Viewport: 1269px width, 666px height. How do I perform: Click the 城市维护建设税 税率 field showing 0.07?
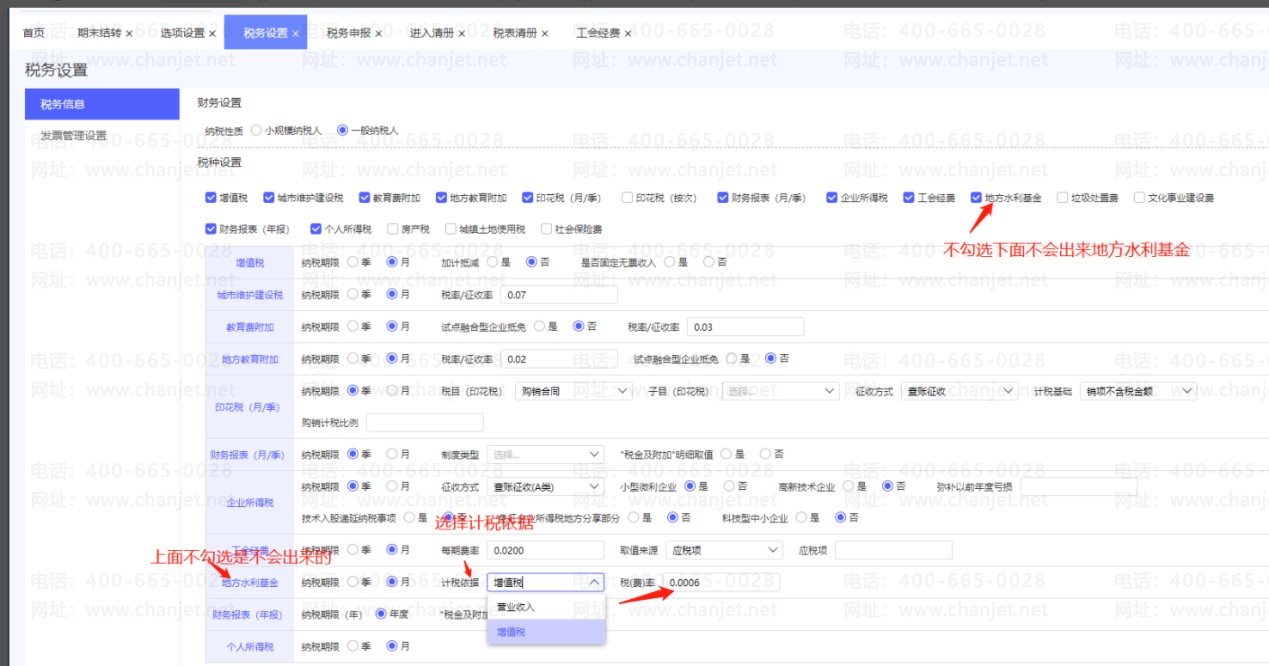point(559,296)
